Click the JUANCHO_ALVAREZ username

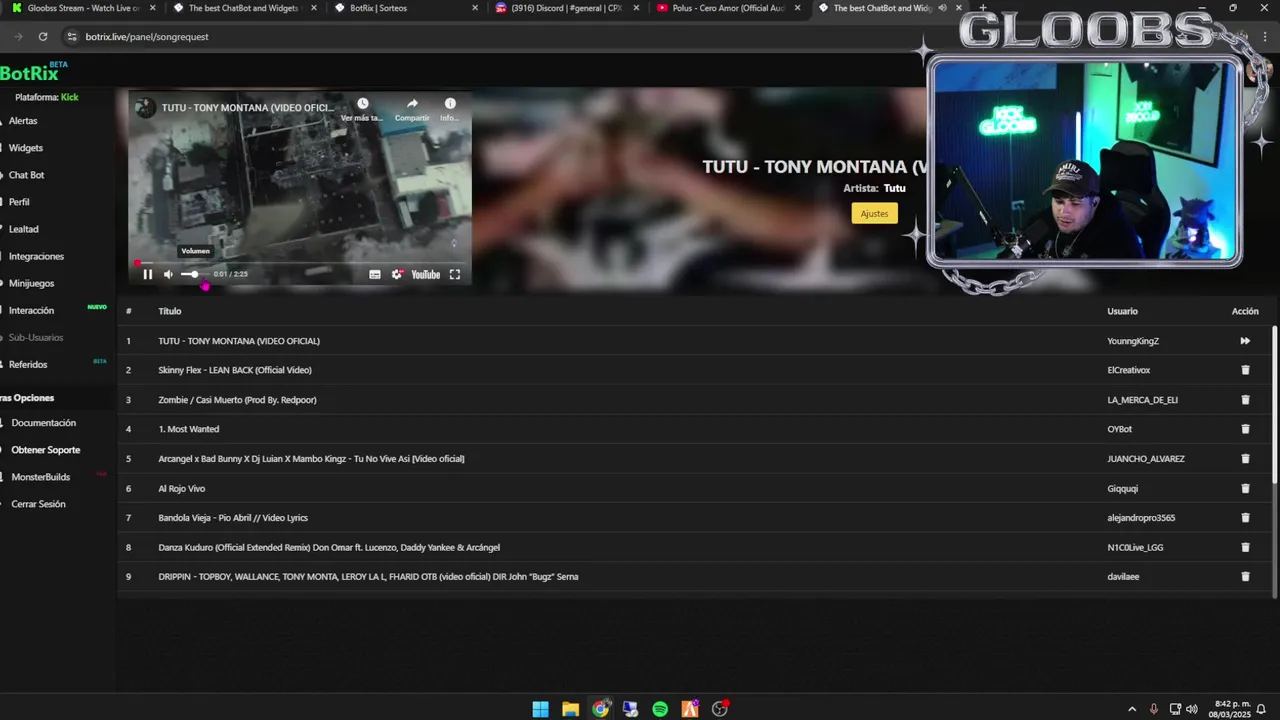[1146, 459]
